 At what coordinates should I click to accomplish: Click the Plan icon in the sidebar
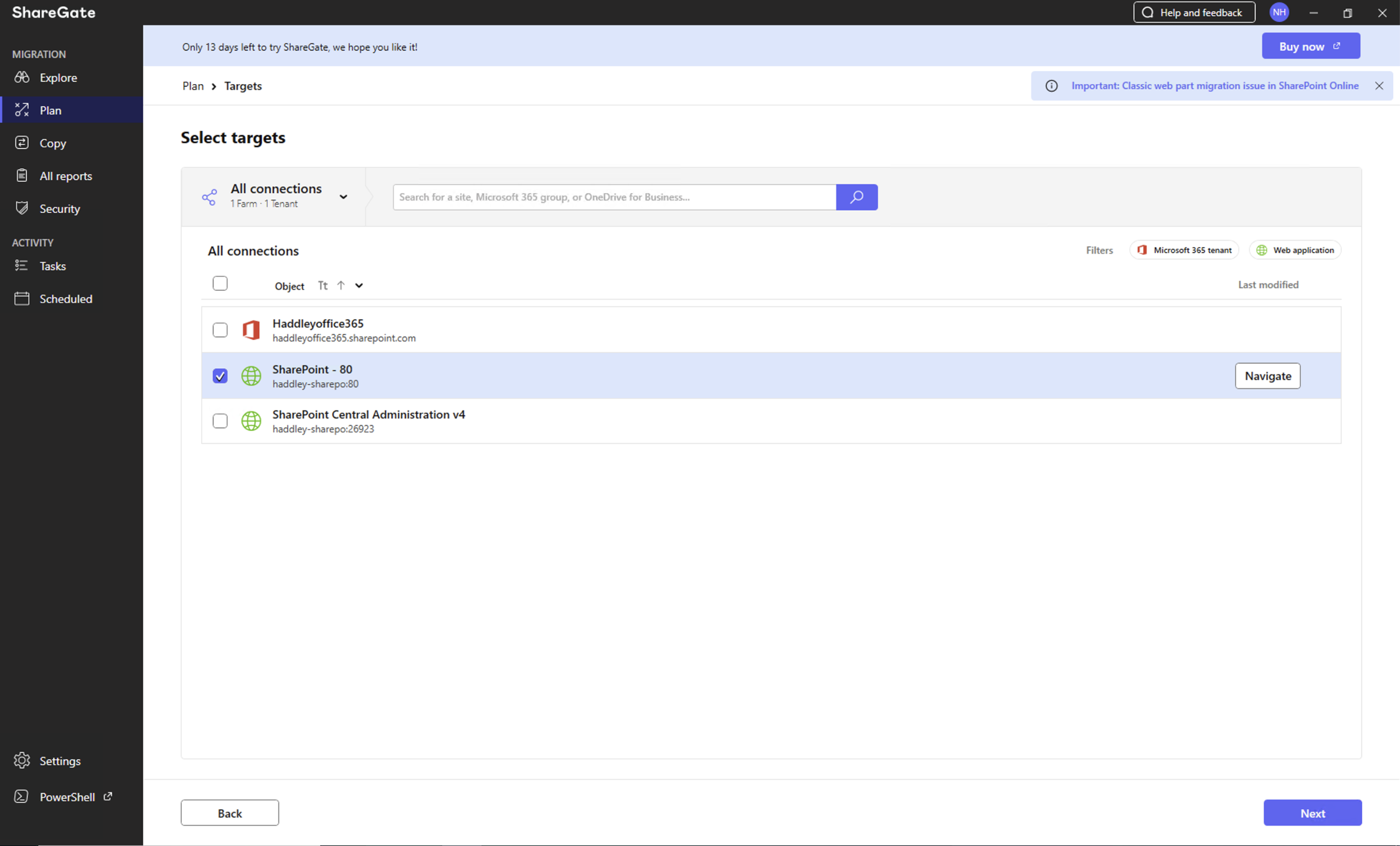coord(22,110)
